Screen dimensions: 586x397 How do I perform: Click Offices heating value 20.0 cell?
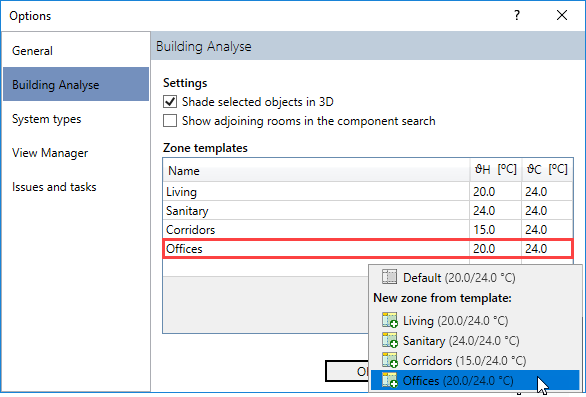496,249
